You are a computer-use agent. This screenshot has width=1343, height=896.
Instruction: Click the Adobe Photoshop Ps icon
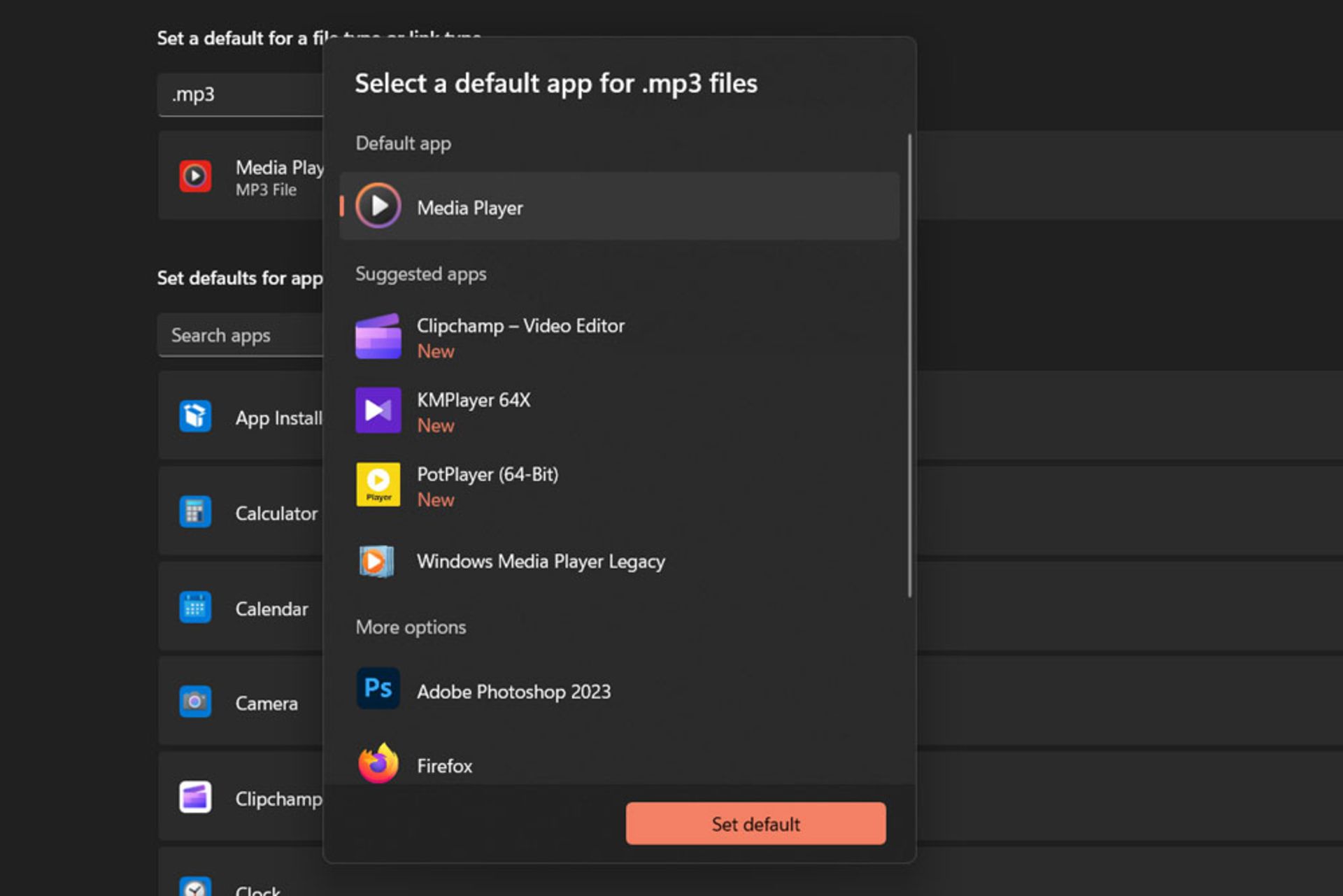[x=378, y=688]
